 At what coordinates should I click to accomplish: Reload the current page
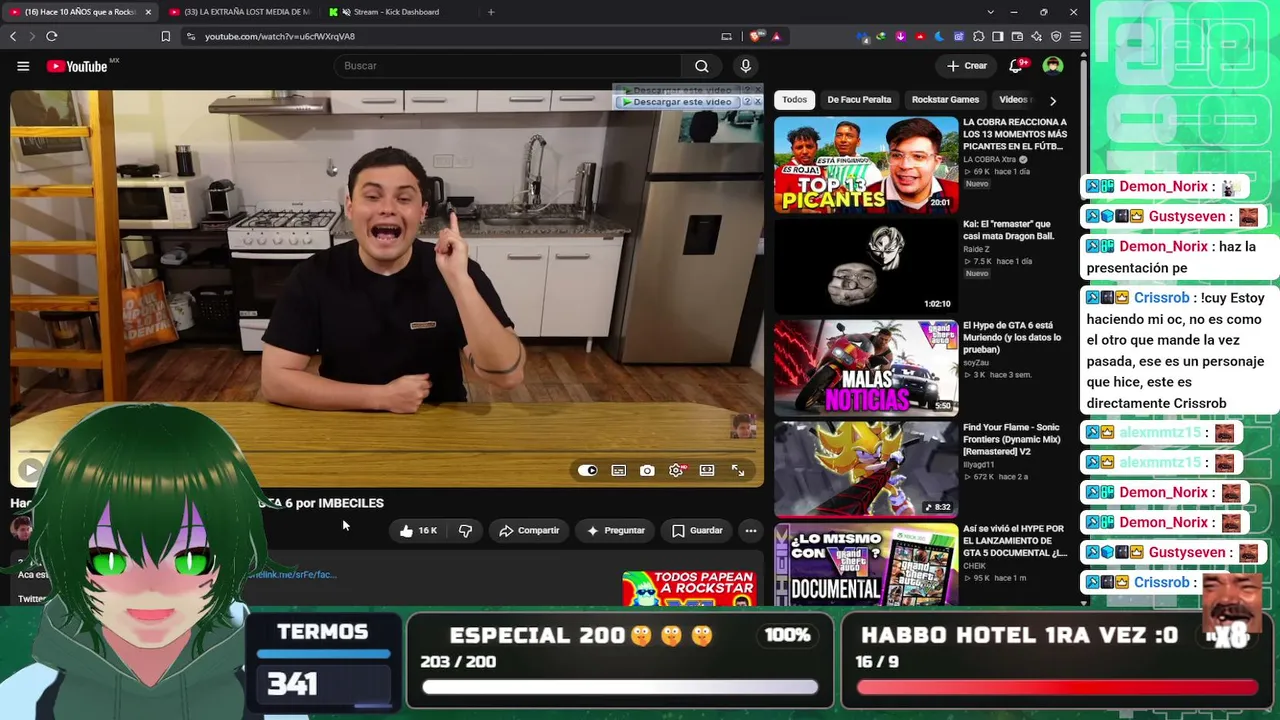pos(52,36)
